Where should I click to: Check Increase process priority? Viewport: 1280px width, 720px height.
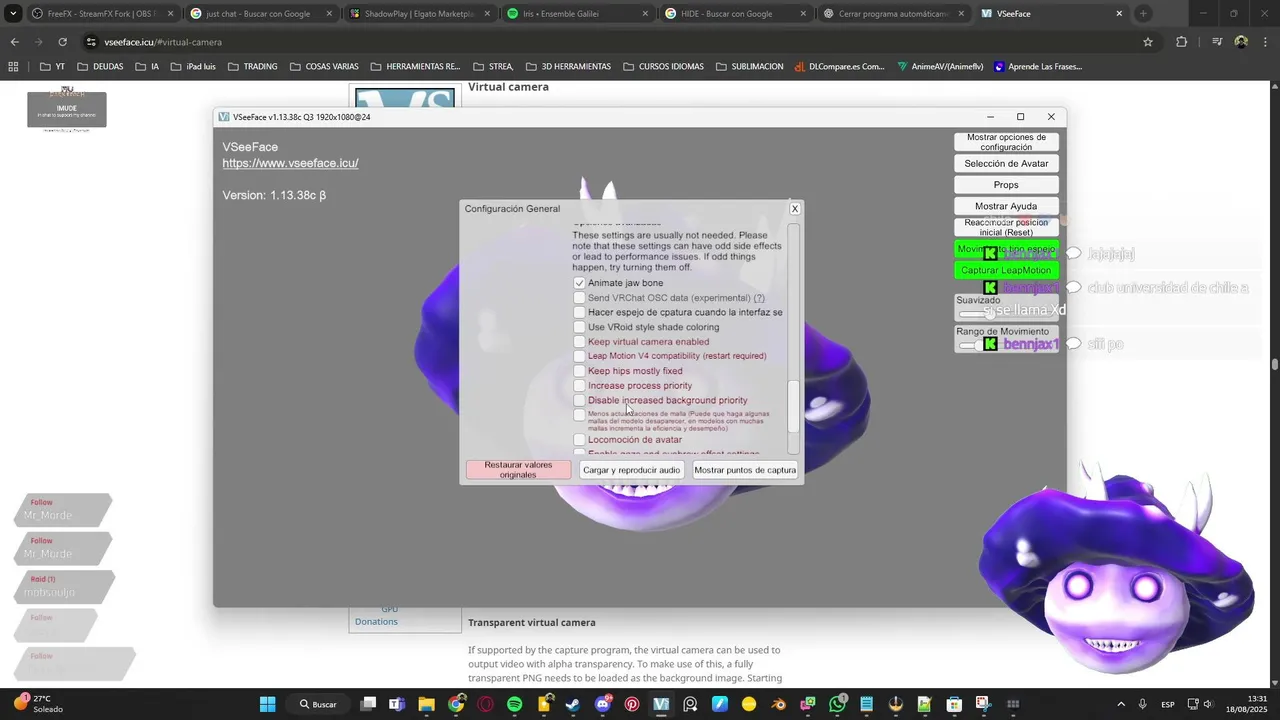coord(579,386)
